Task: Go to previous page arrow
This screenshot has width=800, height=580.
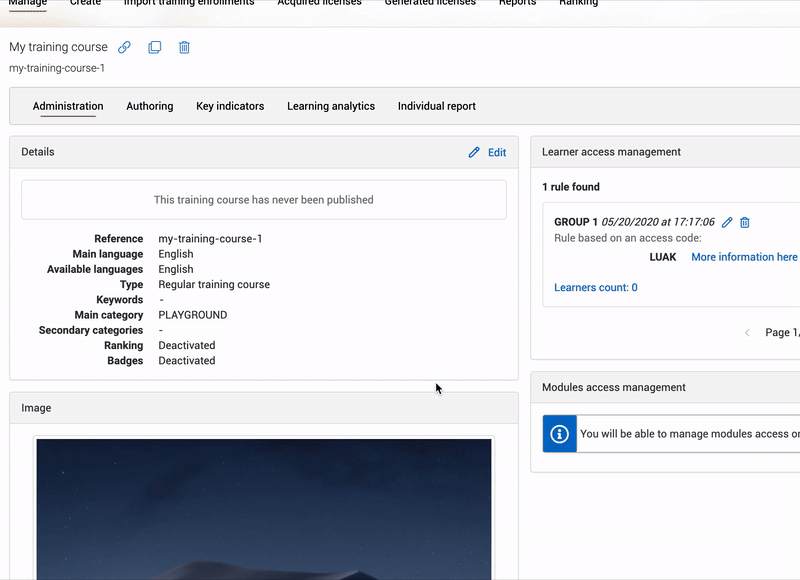Action: point(747,333)
